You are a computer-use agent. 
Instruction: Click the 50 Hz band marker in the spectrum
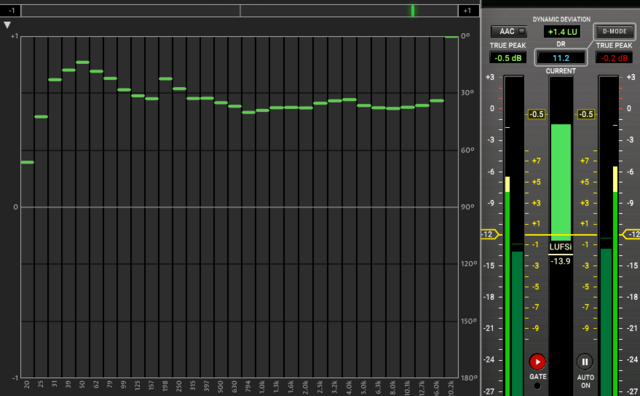pyautogui.click(x=82, y=62)
